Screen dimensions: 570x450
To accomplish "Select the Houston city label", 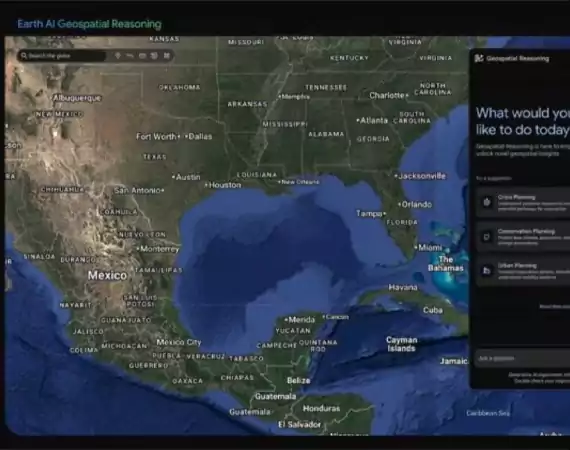I will coord(225,185).
